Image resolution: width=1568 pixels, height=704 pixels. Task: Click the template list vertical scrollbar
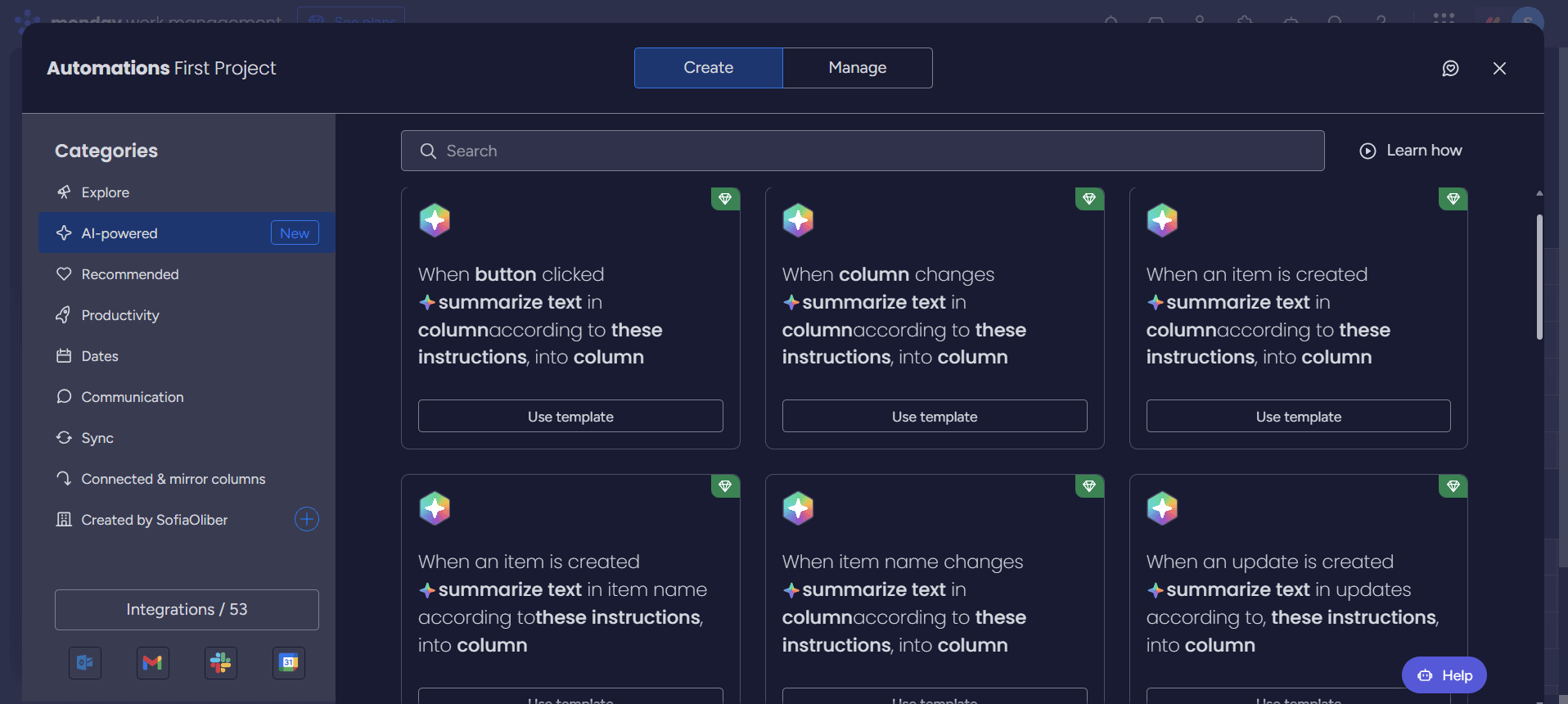click(1539, 277)
